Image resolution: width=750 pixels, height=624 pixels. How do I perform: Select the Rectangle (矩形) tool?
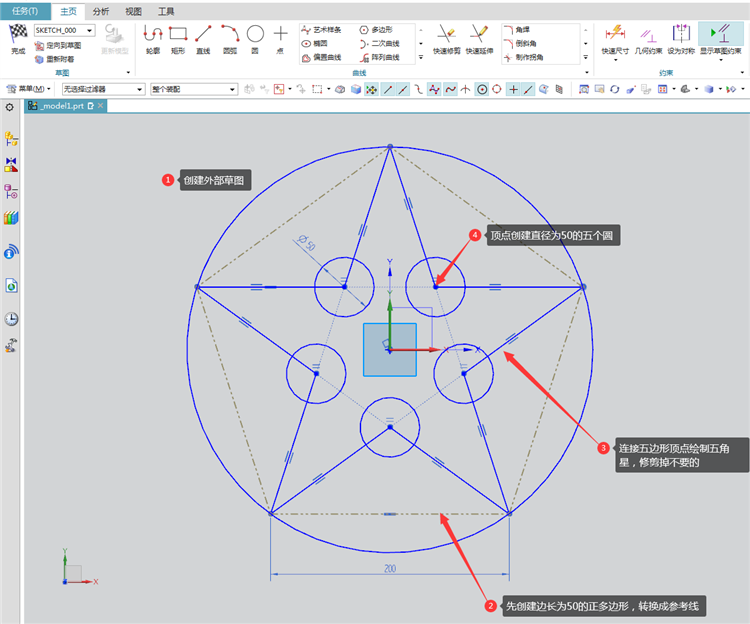(x=178, y=39)
